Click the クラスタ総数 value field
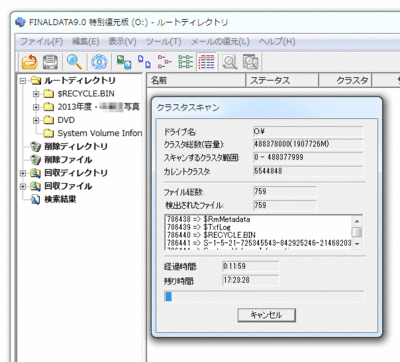The image size is (400, 362). pos(308,144)
